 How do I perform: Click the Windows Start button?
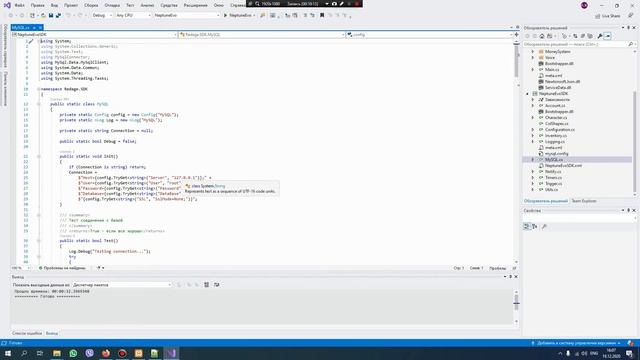[8, 353]
